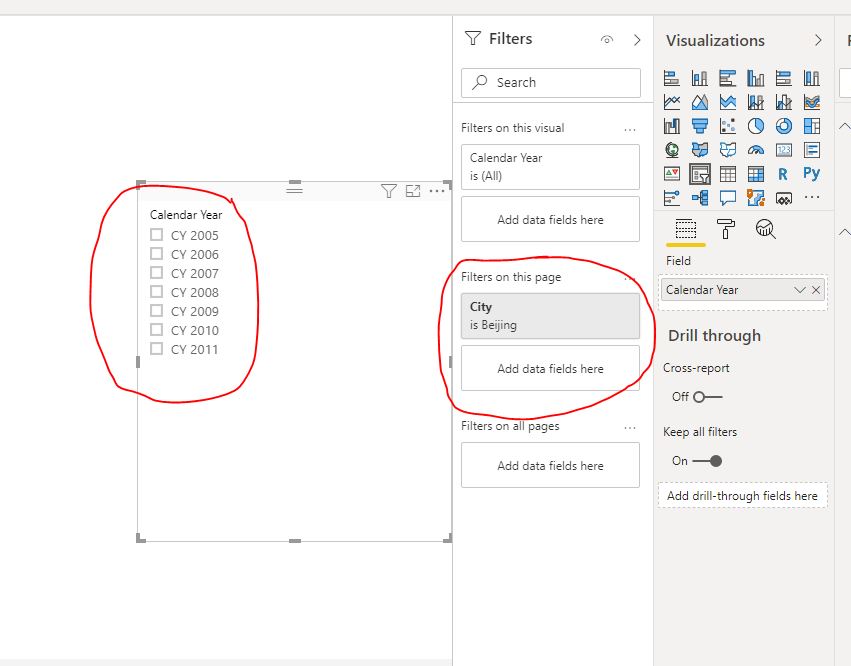
Task: Open Get more visuals ellipsis in gallery
Action: 812,197
